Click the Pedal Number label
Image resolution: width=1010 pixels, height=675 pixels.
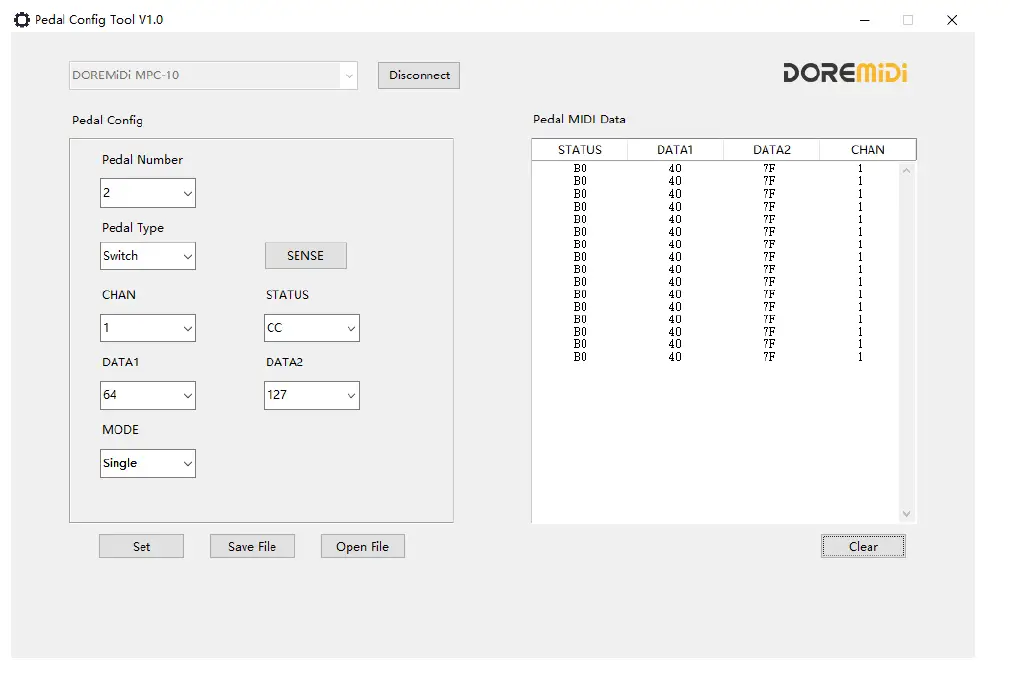click(x=142, y=160)
